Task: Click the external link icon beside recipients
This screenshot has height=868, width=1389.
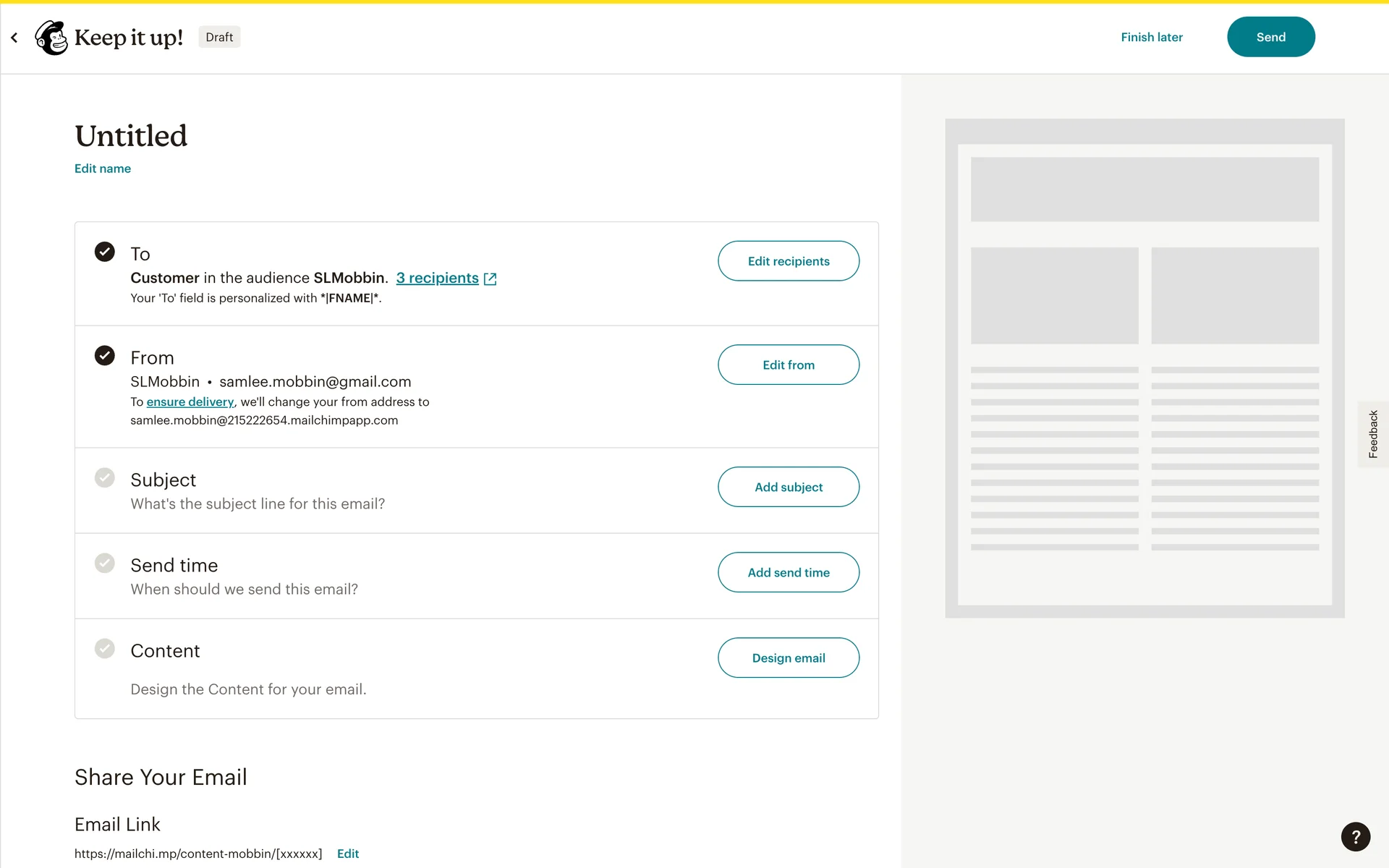Action: [490, 279]
